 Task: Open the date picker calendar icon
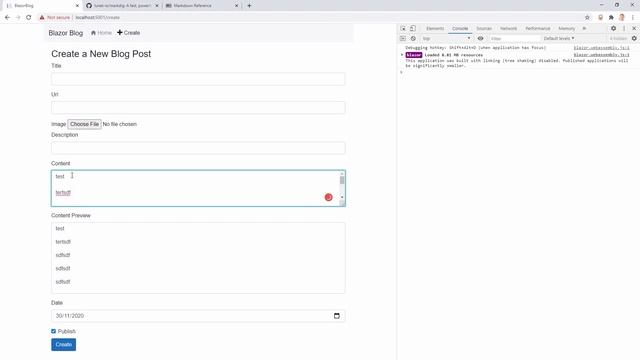[337, 316]
